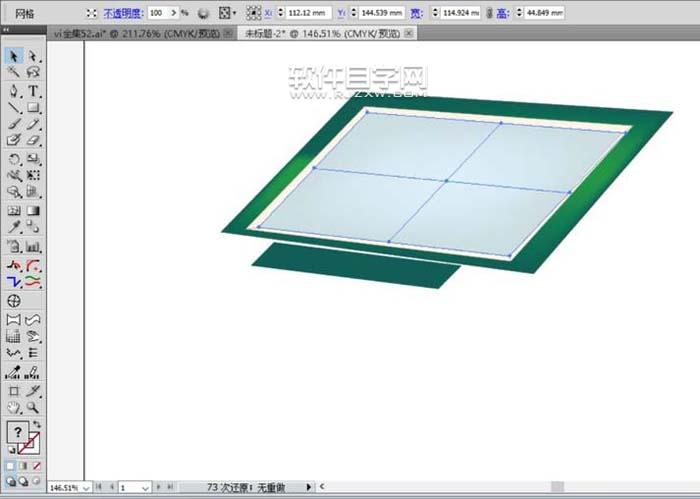Select the Type tool

(x=33, y=90)
